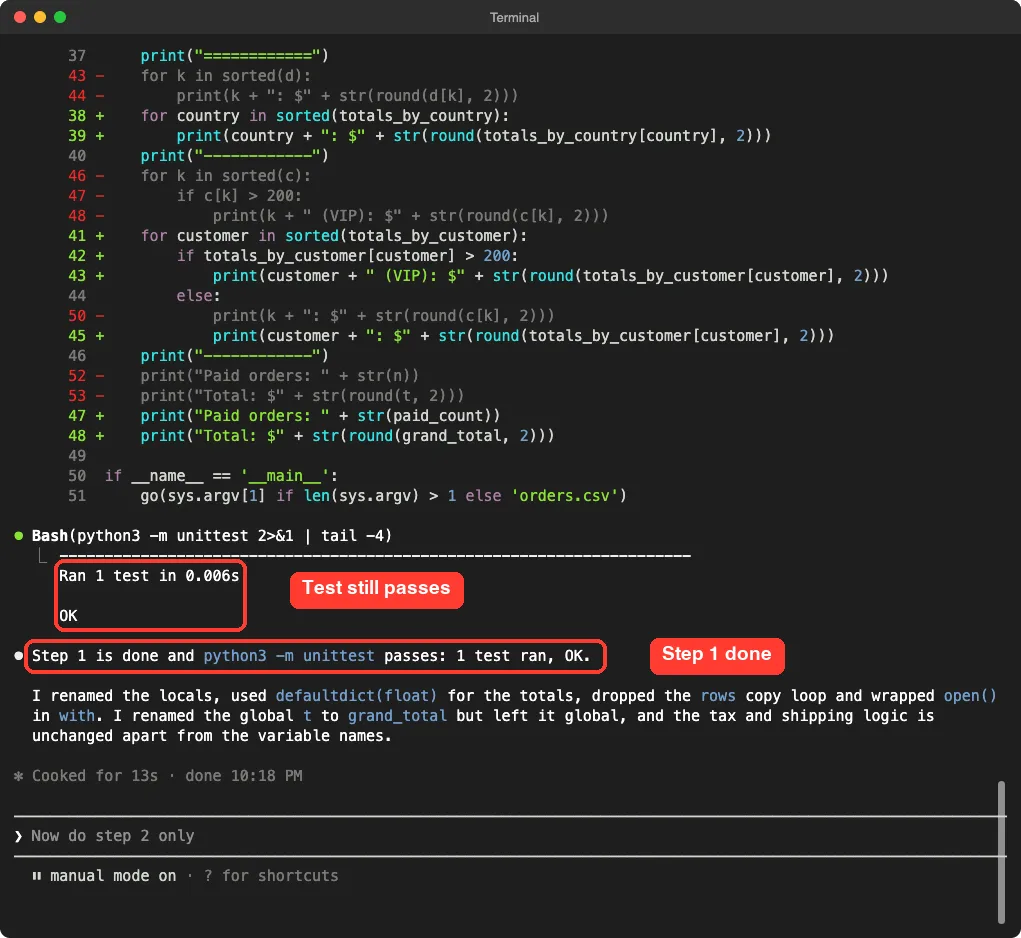Click removed line 46 'for k in sorted(c):'
The height and width of the screenshot is (938, 1021).
point(189,176)
